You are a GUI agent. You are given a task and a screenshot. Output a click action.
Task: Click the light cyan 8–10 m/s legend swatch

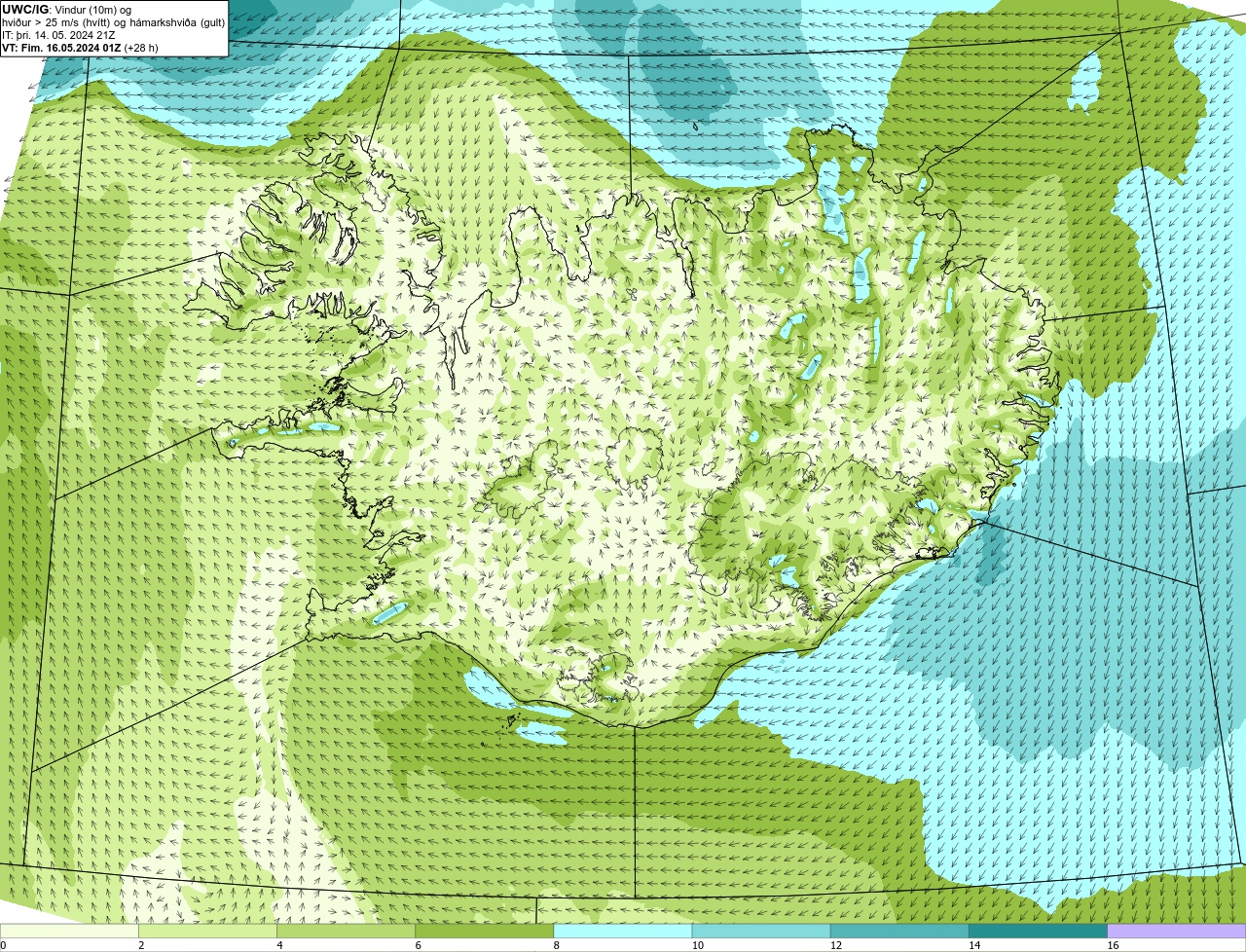(623, 931)
